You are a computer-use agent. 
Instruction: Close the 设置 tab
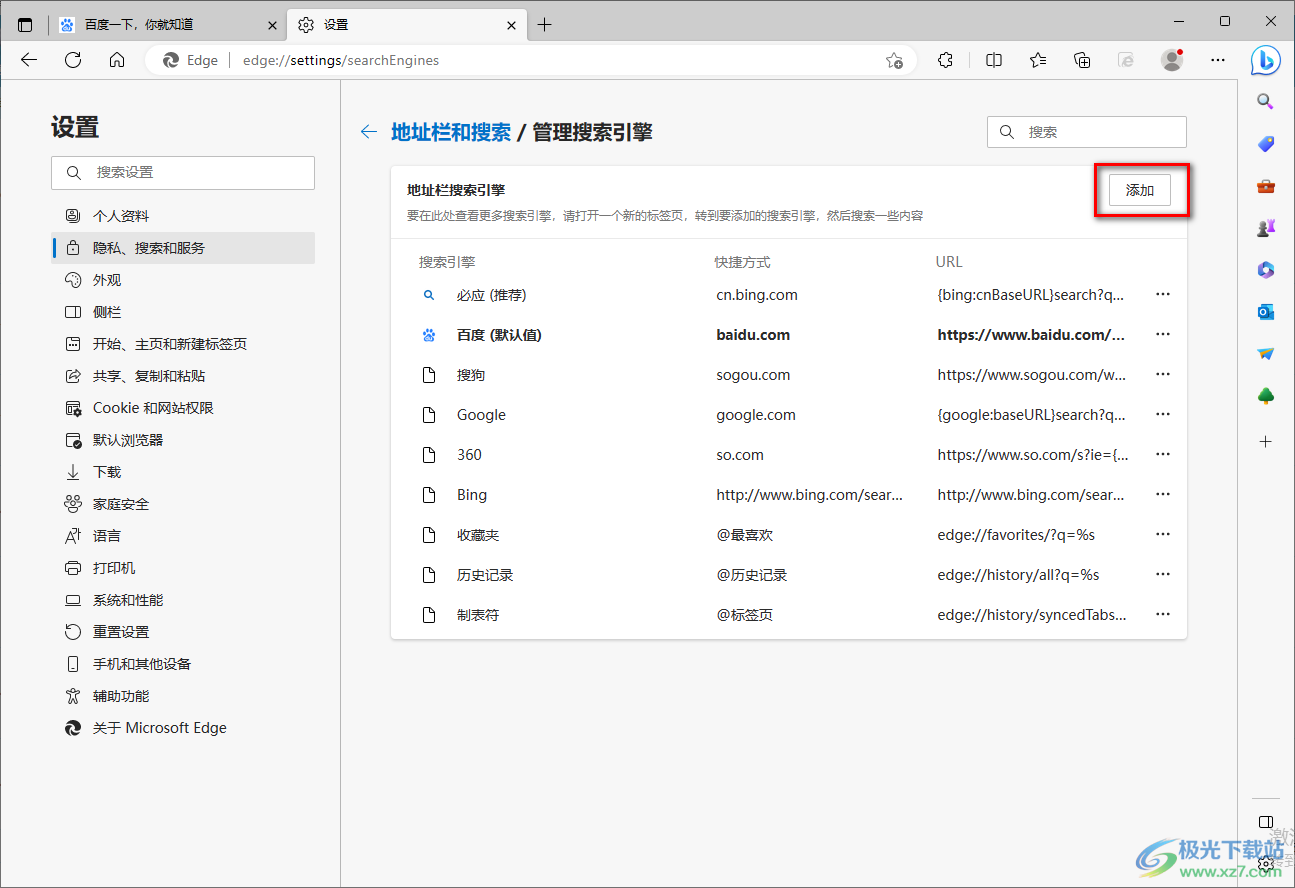[512, 25]
